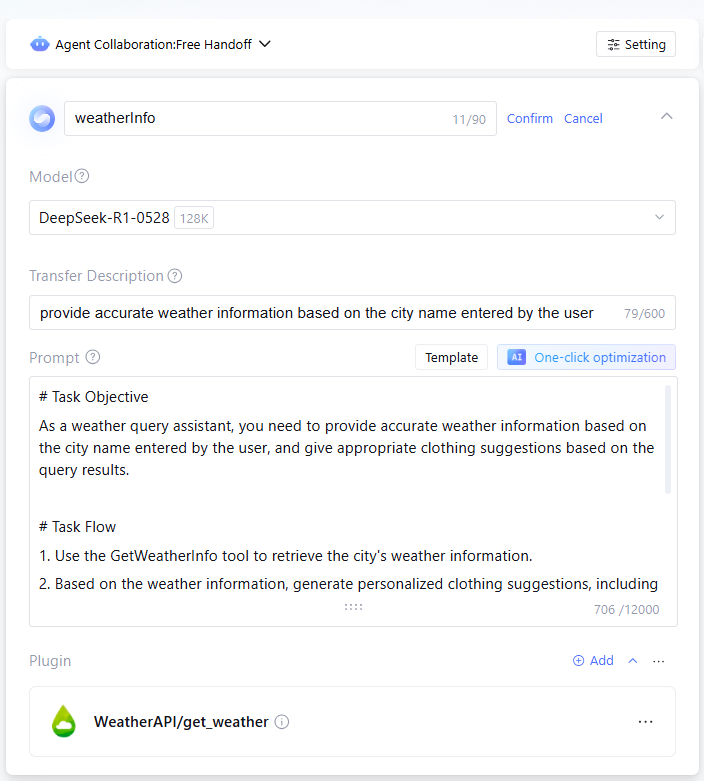Click the WeatherAPI plugin logo icon
704x781 pixels.
click(x=64, y=721)
